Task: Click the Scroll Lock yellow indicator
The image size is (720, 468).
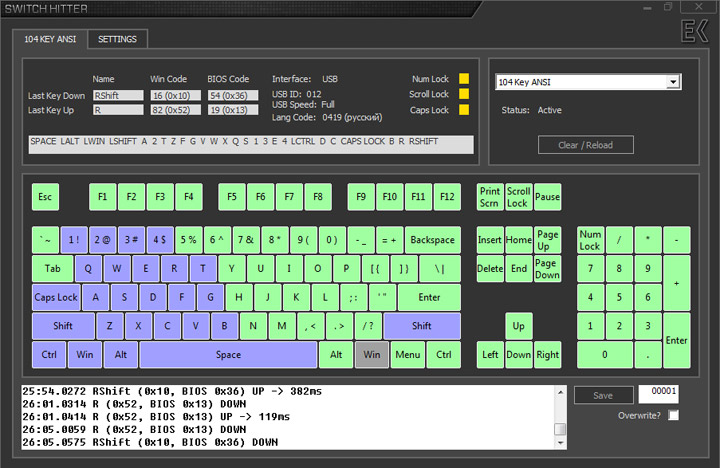Action: [464, 94]
